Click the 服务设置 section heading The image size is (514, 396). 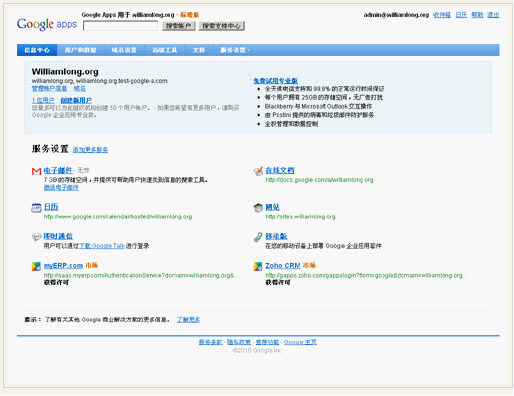[50, 149]
